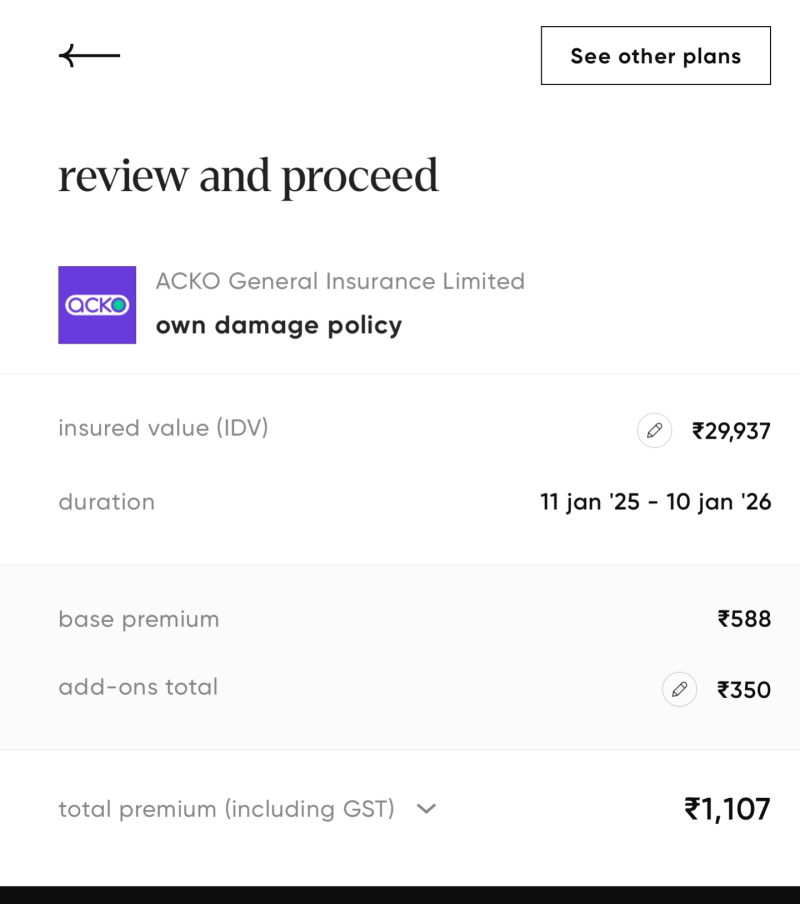
Task: Select the add-ons total ₹350 amount
Action: point(744,690)
